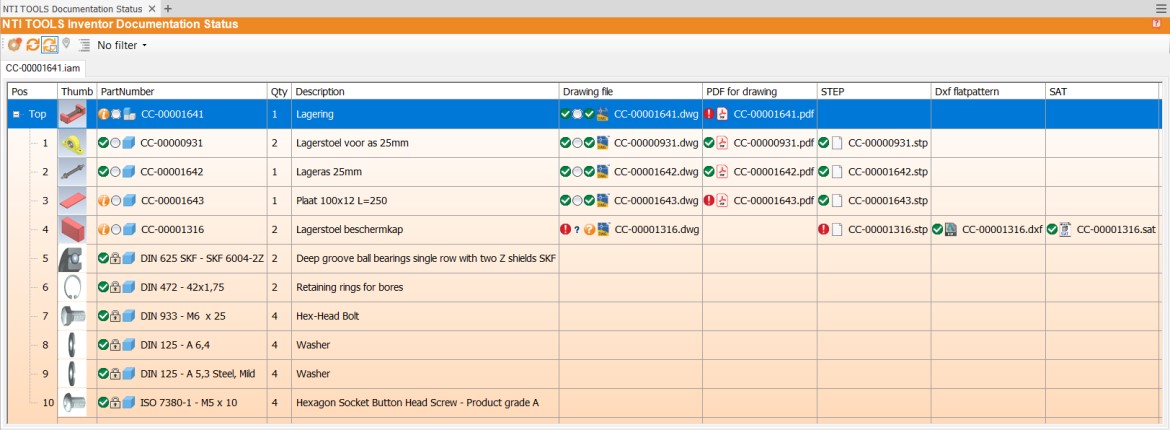Click the help icon in orange header

coord(1156,24)
